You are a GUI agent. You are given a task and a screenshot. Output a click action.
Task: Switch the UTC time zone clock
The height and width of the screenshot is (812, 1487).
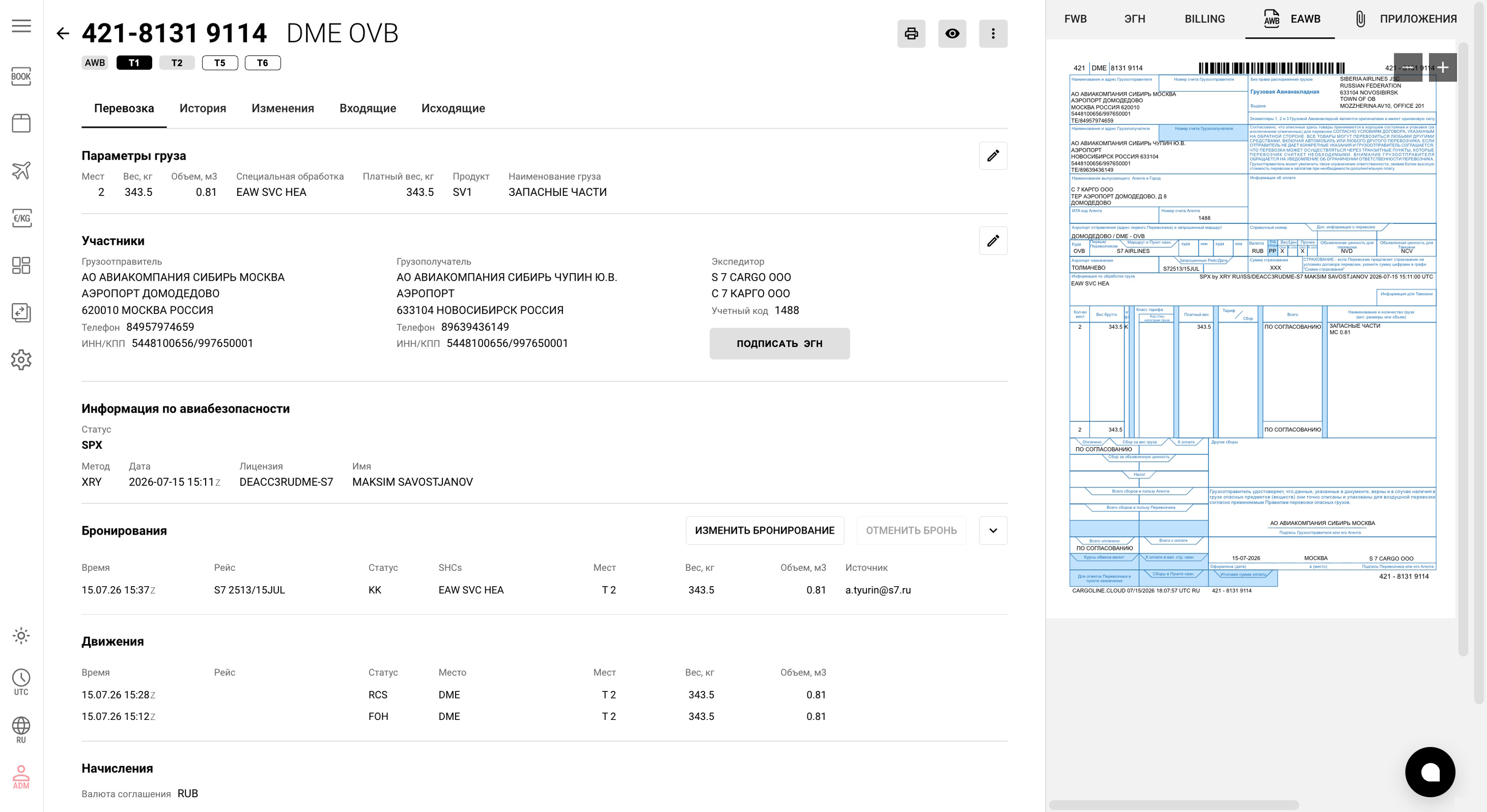tap(21, 682)
